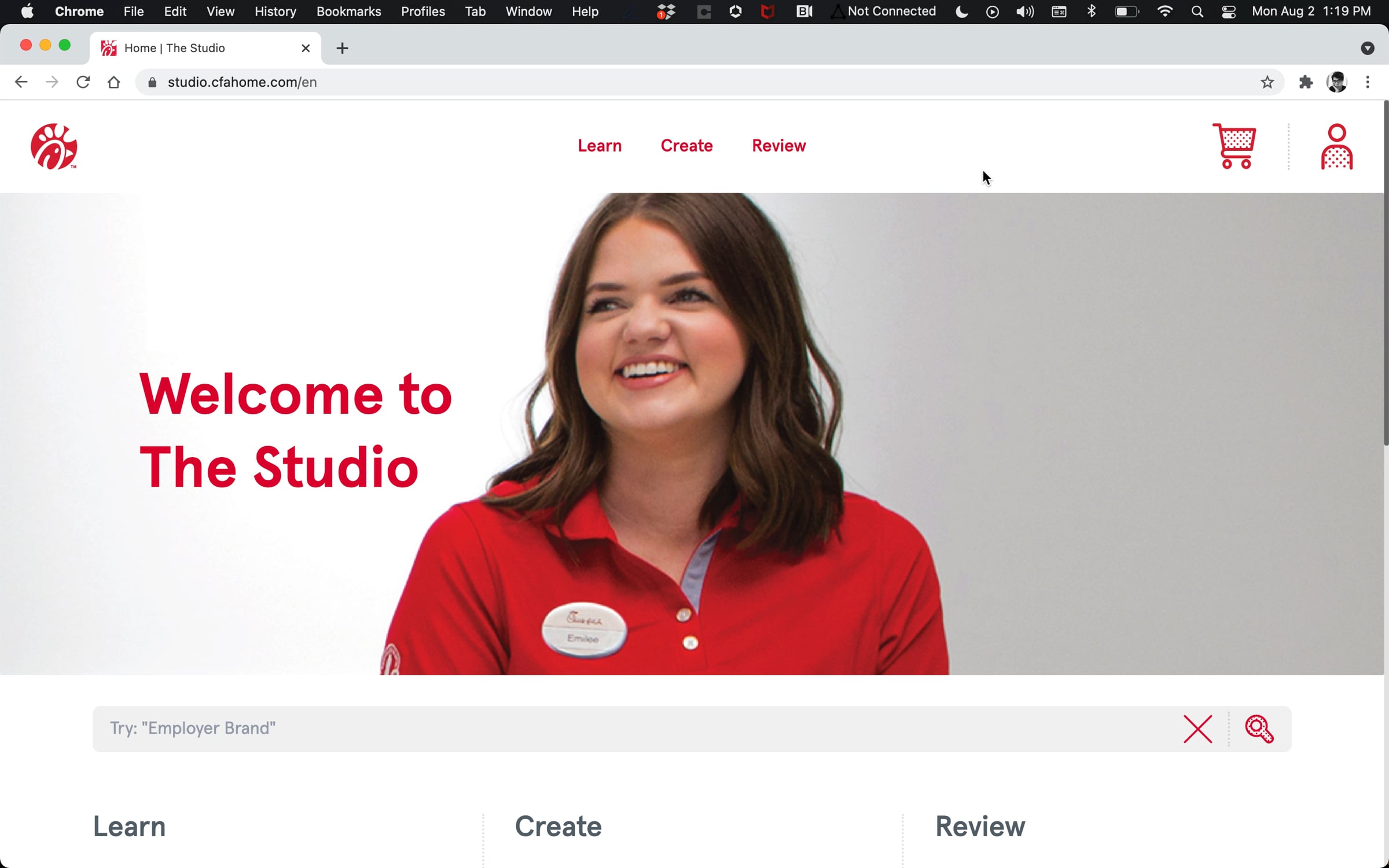Open the Wi-Fi status menu
This screenshot has width=1389, height=868.
[1164, 12]
